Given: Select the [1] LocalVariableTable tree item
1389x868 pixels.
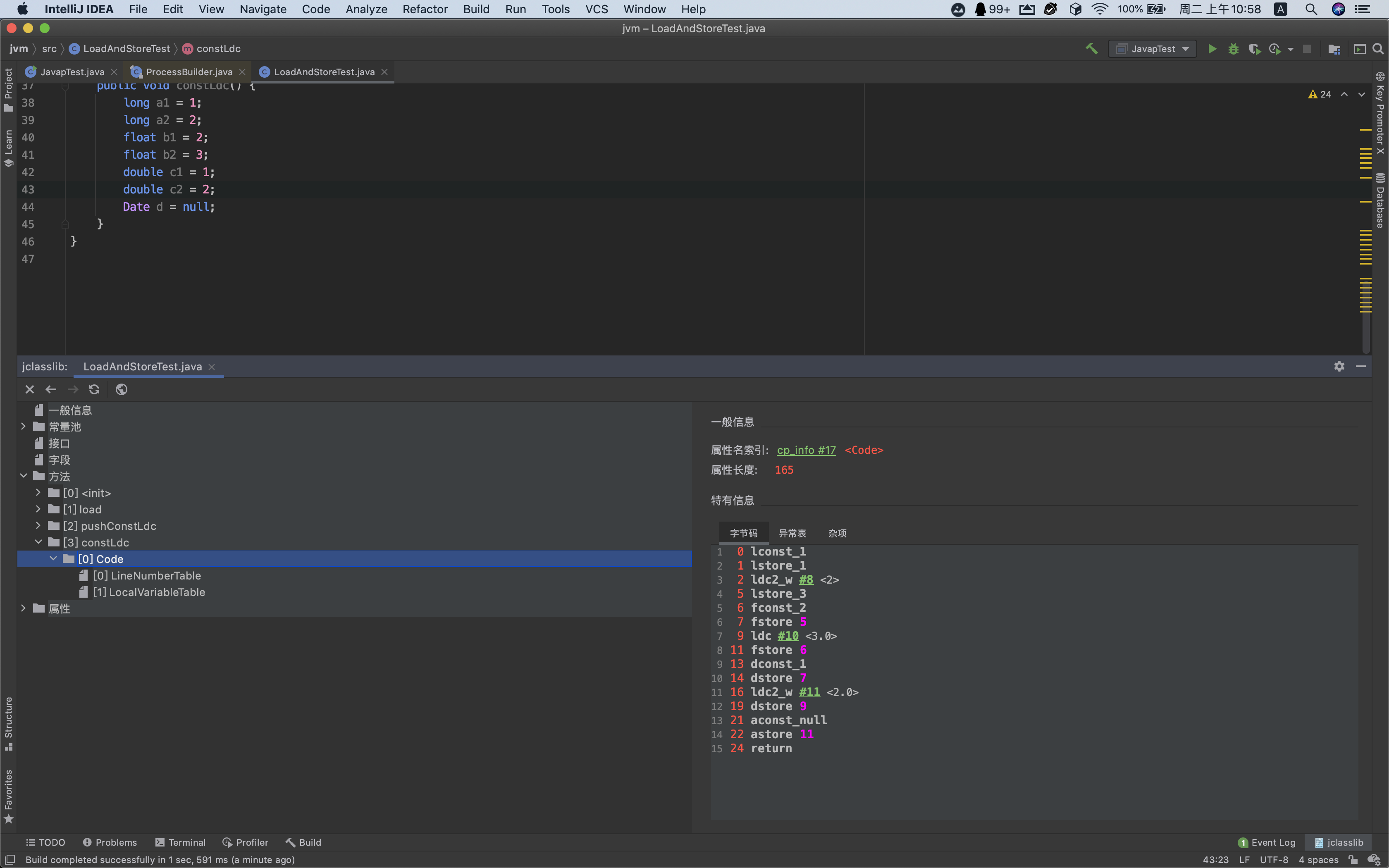Looking at the screenshot, I should 149,592.
